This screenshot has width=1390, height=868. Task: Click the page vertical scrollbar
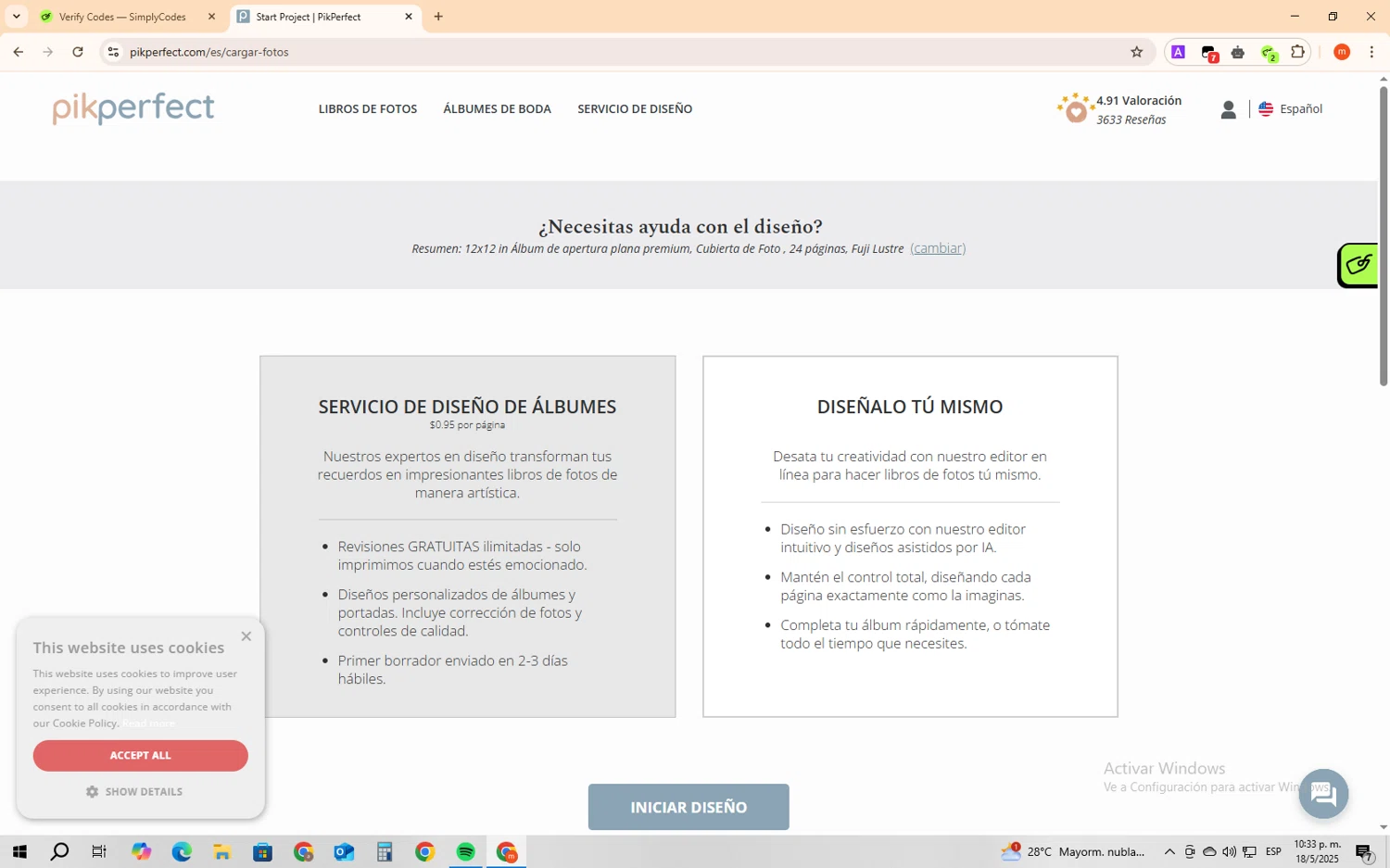coord(1384,236)
